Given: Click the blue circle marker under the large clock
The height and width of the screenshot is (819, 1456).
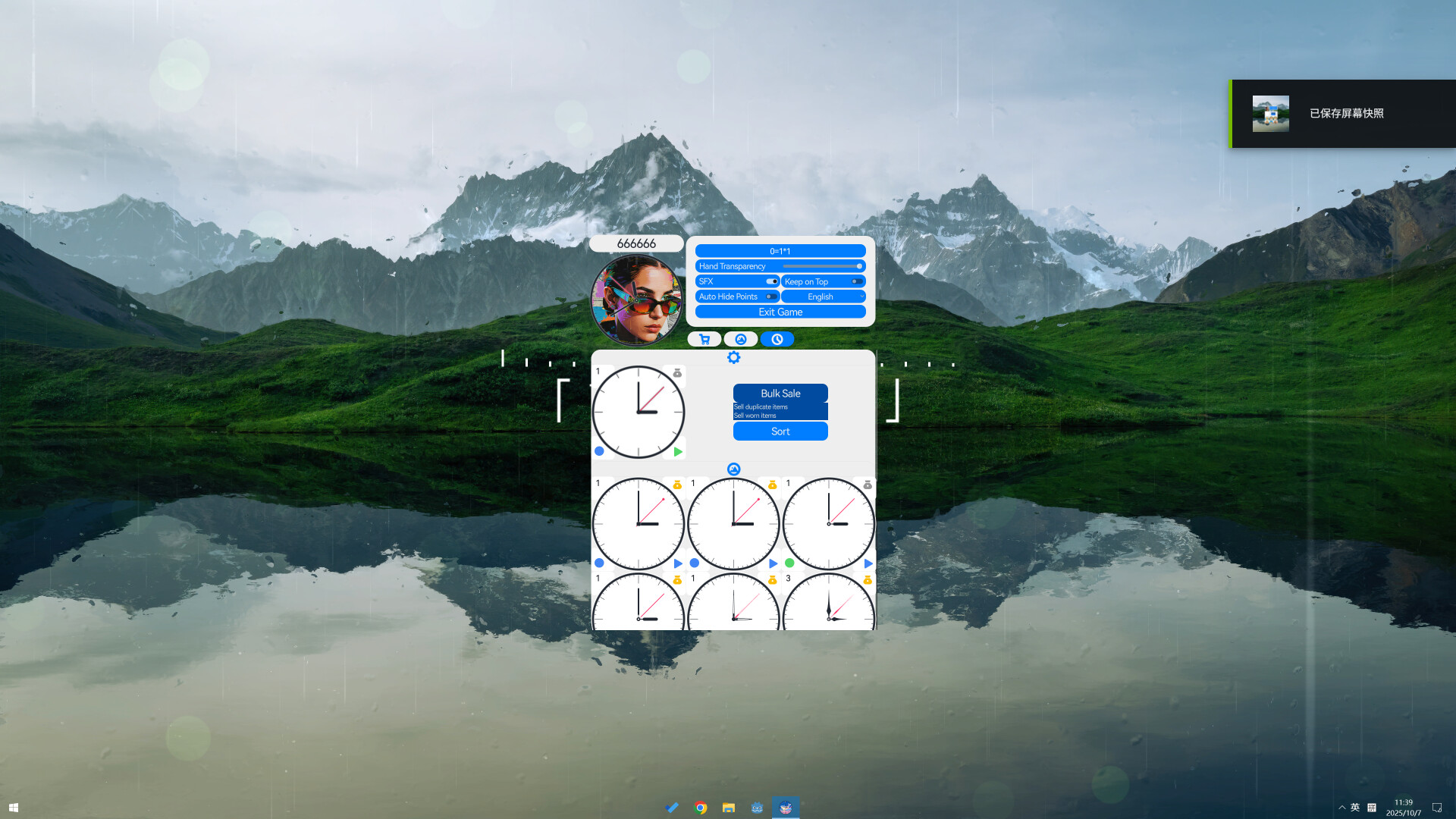Looking at the screenshot, I should (601, 451).
